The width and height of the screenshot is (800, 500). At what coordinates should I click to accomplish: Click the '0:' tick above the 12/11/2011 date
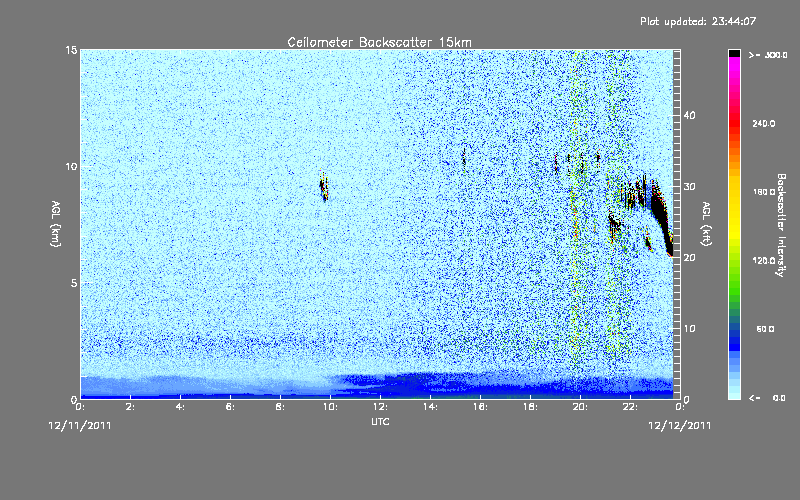[80, 407]
